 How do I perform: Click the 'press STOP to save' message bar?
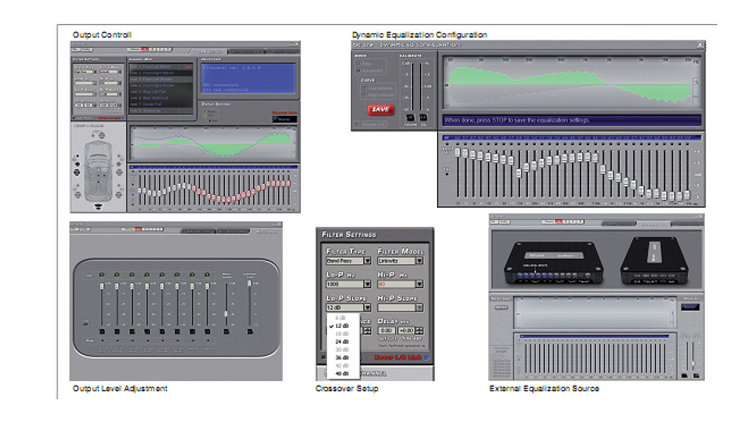pos(572,120)
